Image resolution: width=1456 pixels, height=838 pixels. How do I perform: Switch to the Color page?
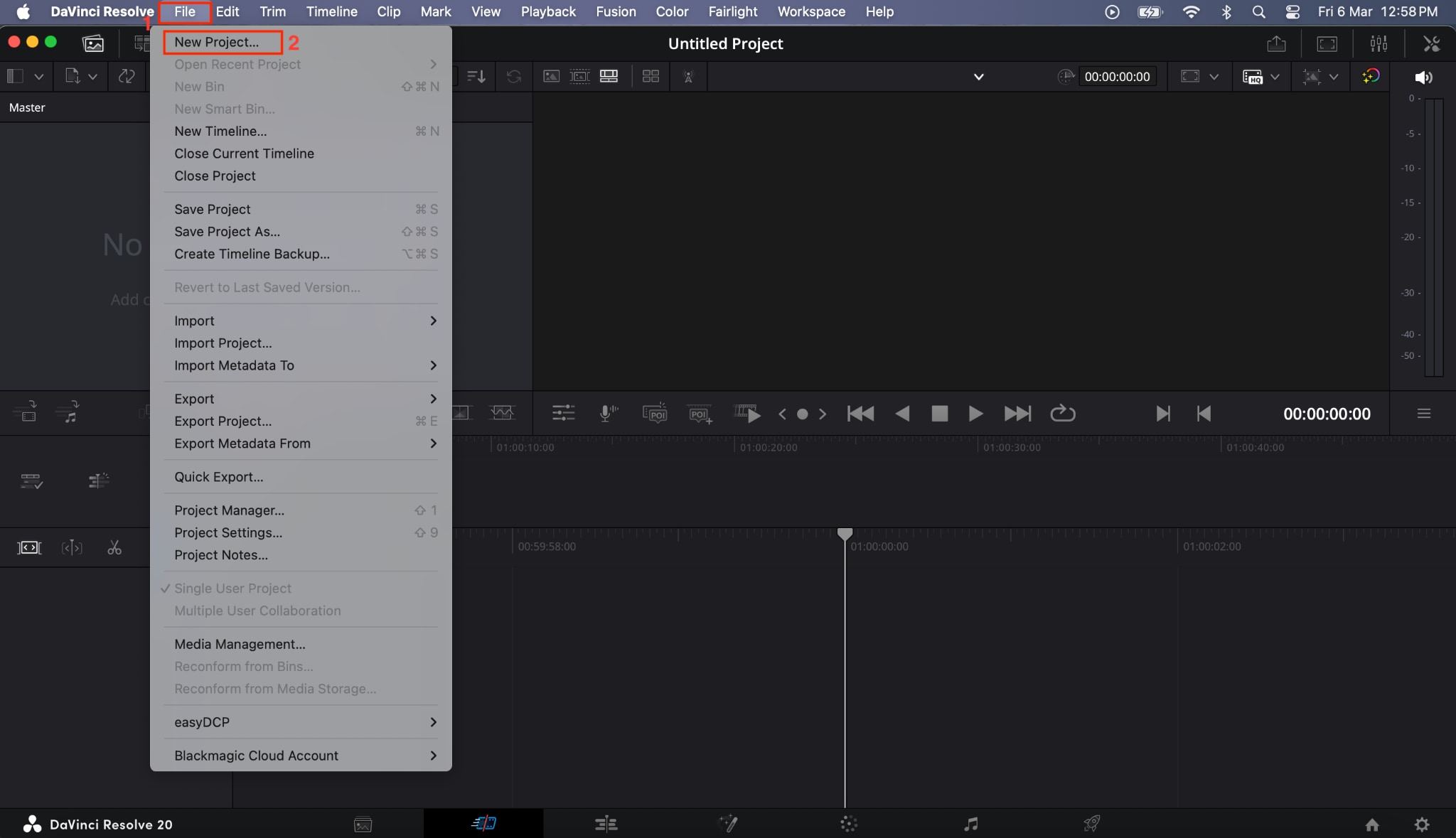[848, 824]
